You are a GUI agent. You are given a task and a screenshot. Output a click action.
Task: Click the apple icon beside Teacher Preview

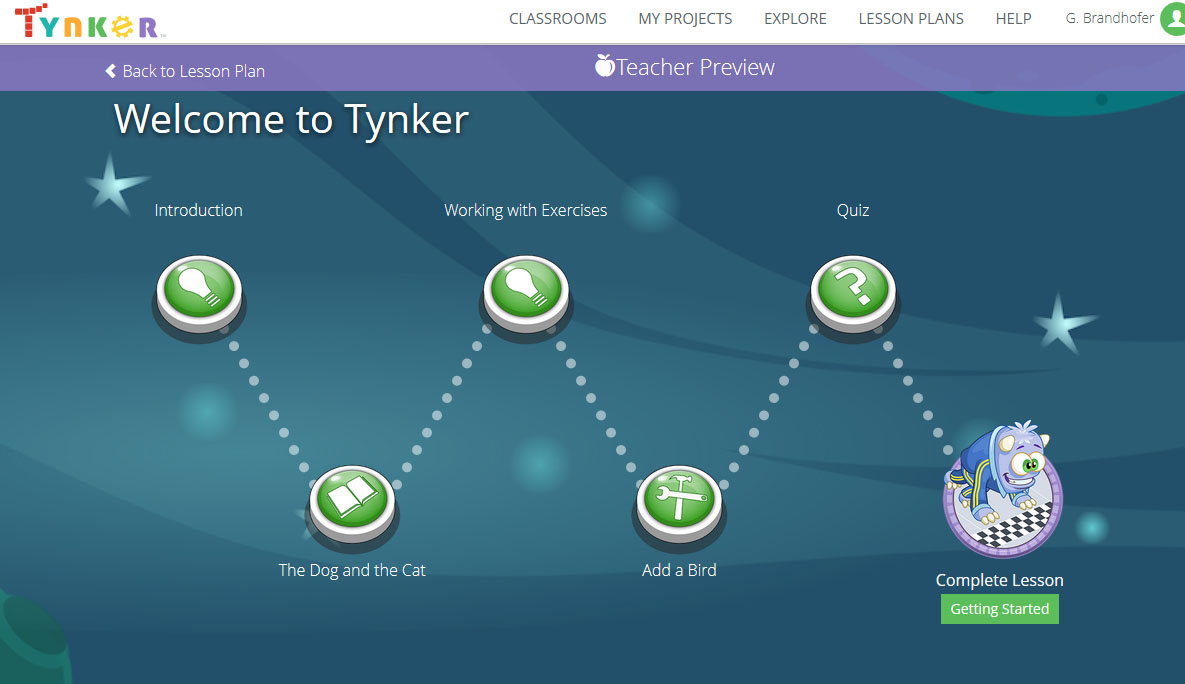point(604,65)
